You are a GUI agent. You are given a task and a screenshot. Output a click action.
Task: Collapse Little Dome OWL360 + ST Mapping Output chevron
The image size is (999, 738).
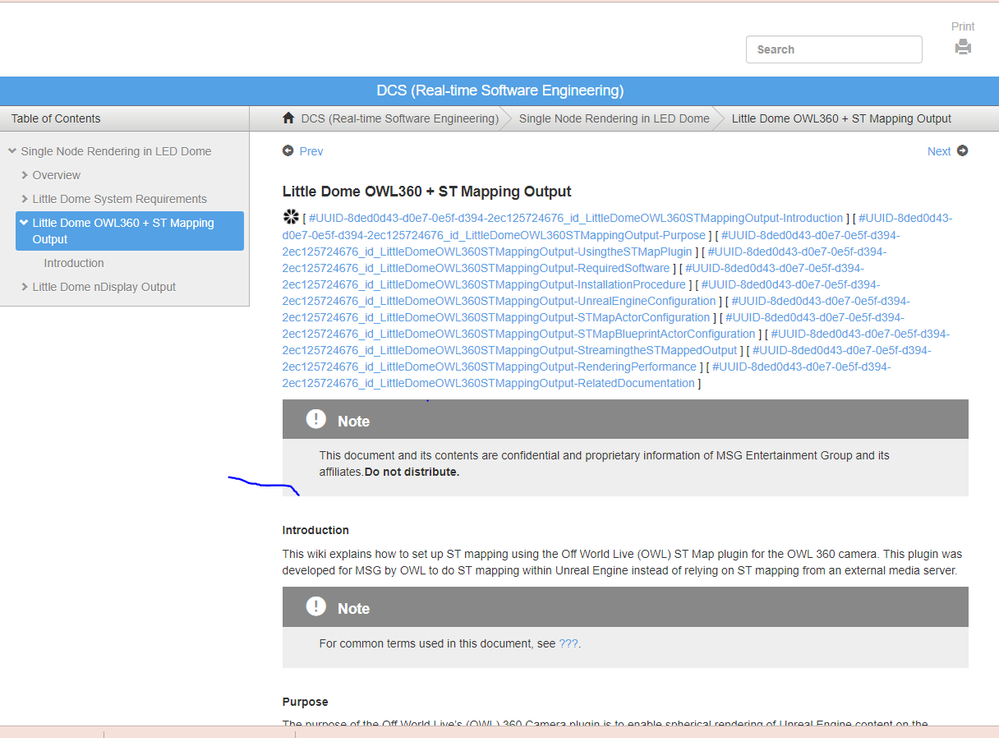(x=24, y=222)
